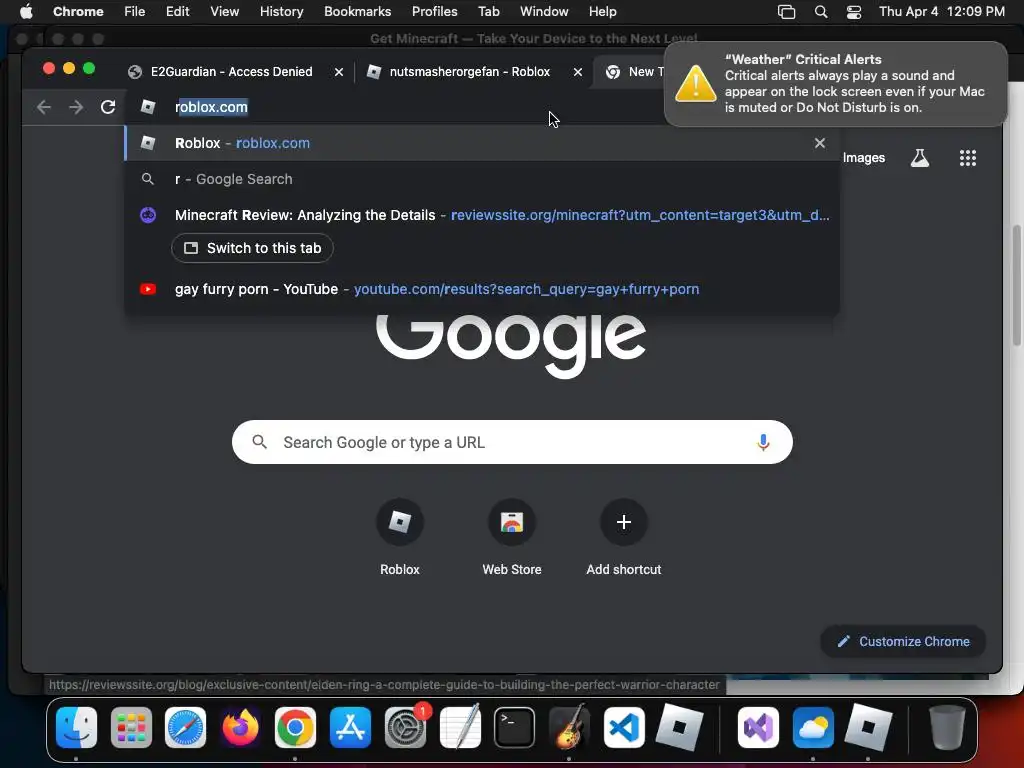This screenshot has width=1024, height=768.
Task: Go back with the back arrow
Action: click(x=44, y=107)
